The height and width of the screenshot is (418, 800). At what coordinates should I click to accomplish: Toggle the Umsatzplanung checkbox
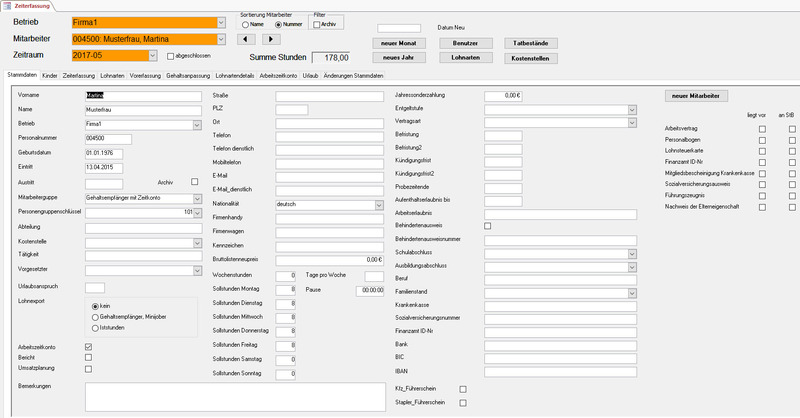coord(88,368)
